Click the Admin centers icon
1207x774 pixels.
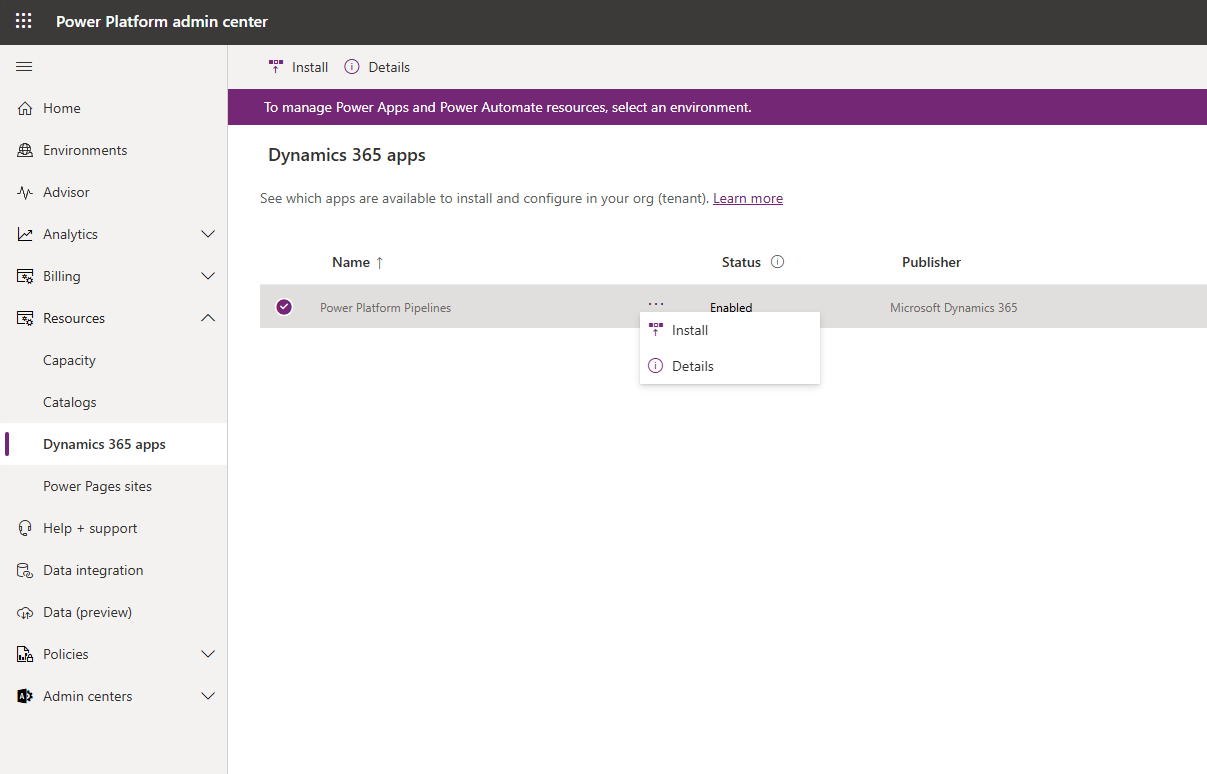pos(25,696)
